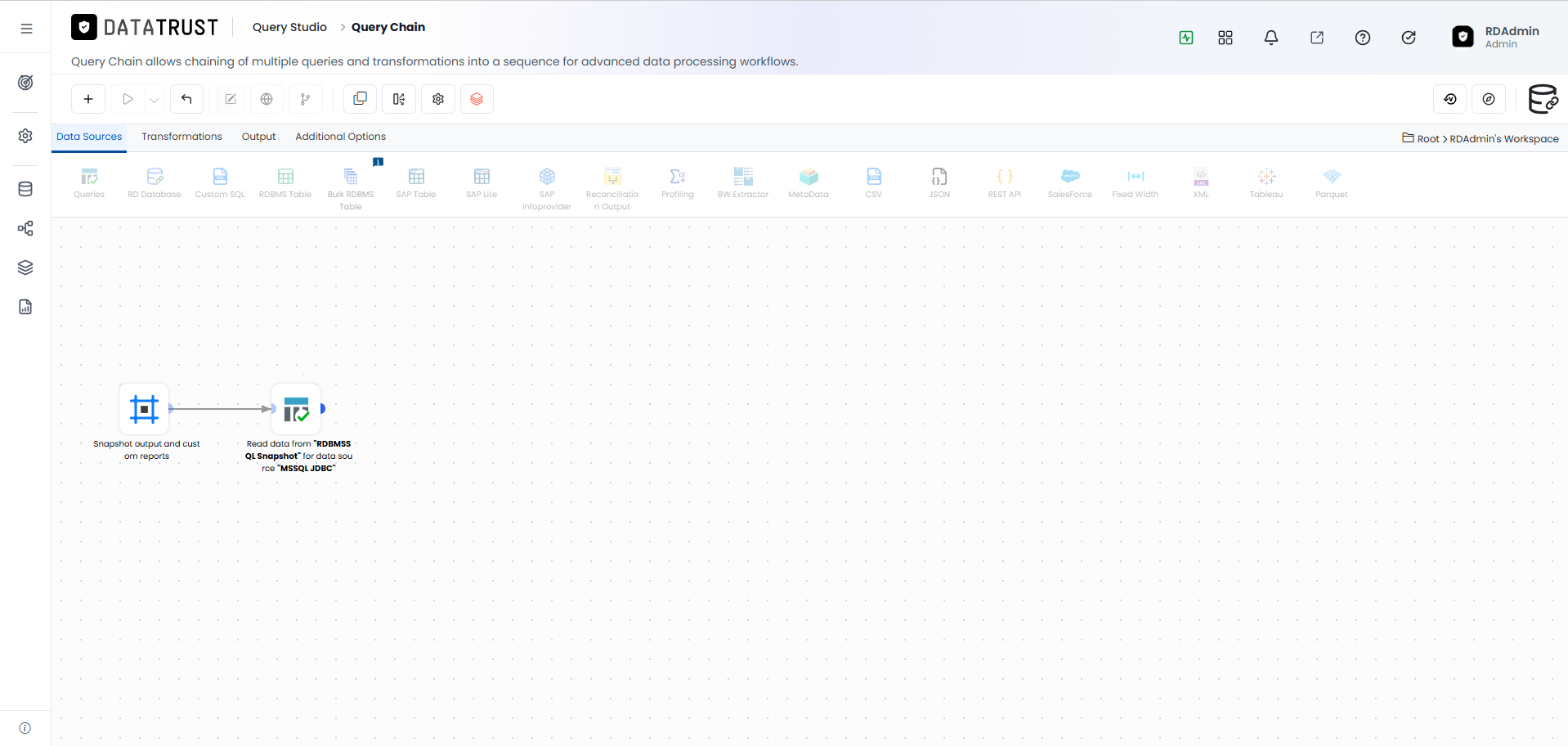Viewport: 1568px width, 746px height.
Task: Click the info icon at sidebar bottom
Action: (25, 728)
